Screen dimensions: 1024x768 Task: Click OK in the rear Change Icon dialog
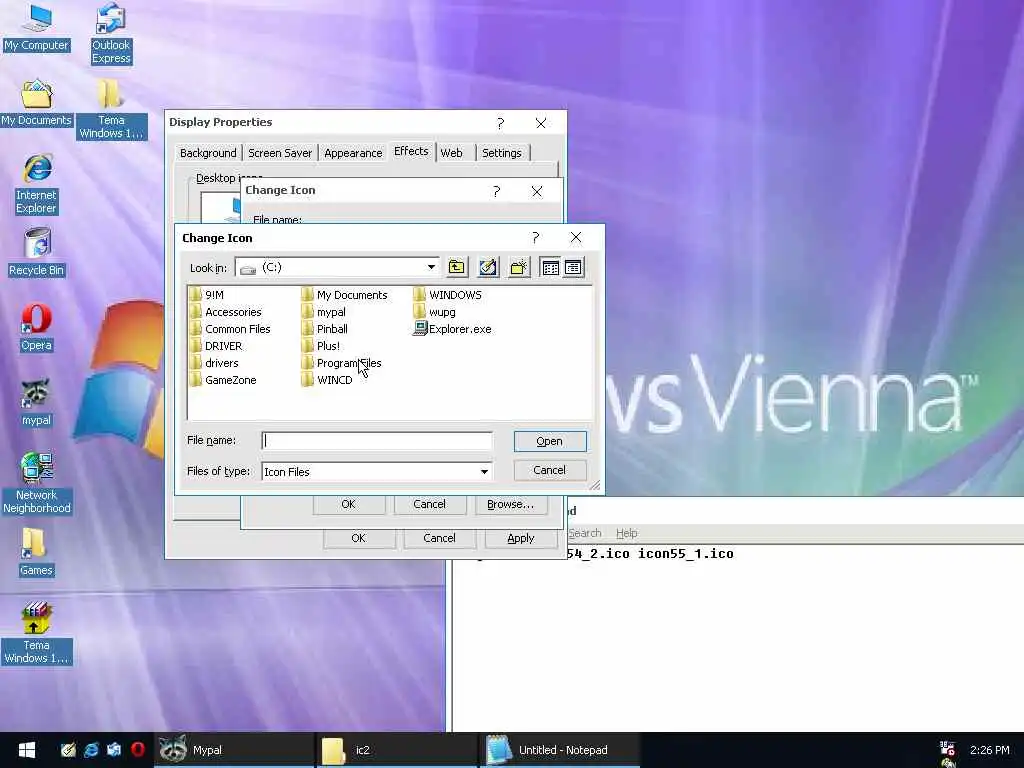[349, 504]
